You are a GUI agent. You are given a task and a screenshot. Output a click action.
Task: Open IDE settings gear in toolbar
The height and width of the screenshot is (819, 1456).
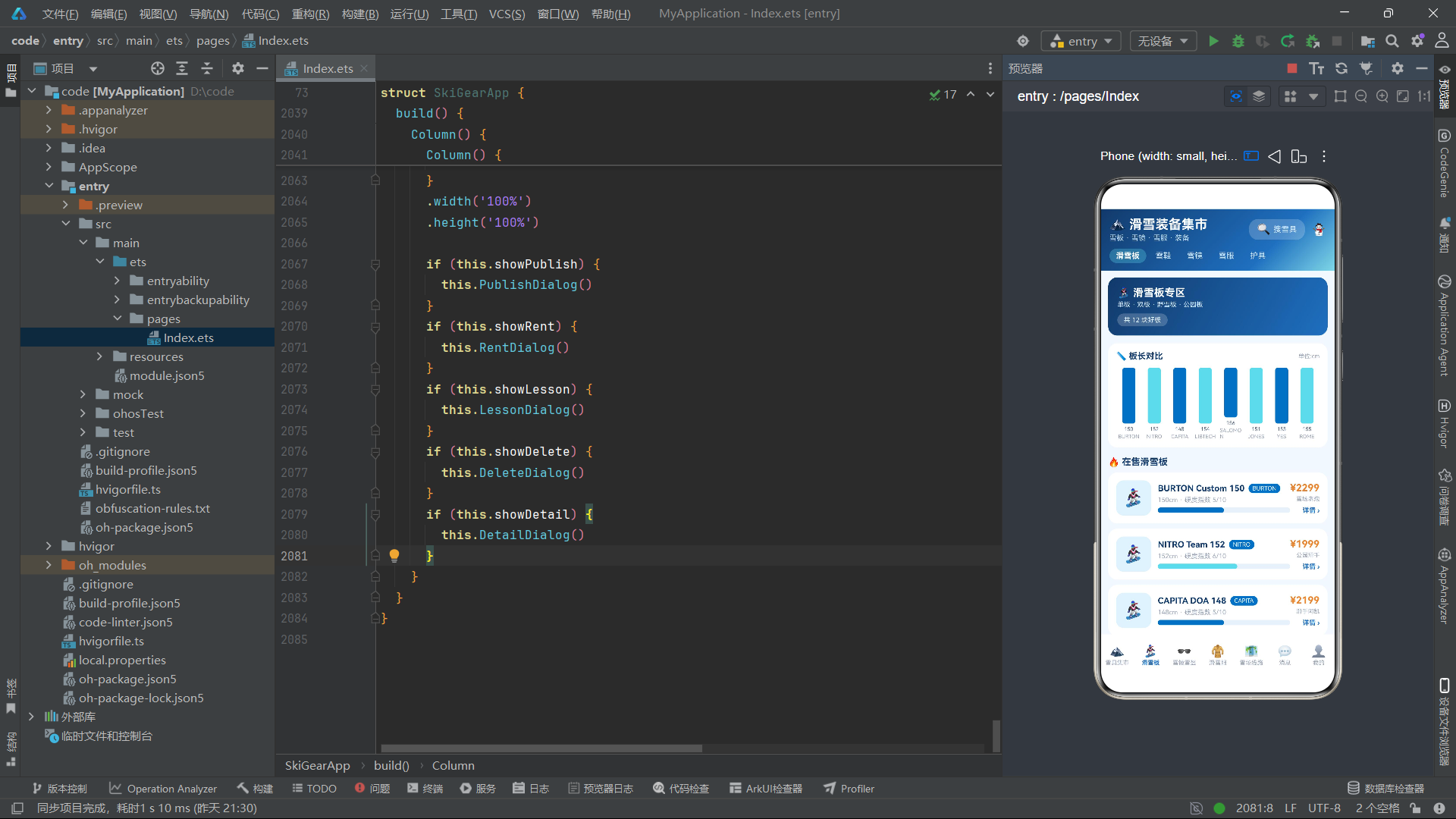point(1417,41)
